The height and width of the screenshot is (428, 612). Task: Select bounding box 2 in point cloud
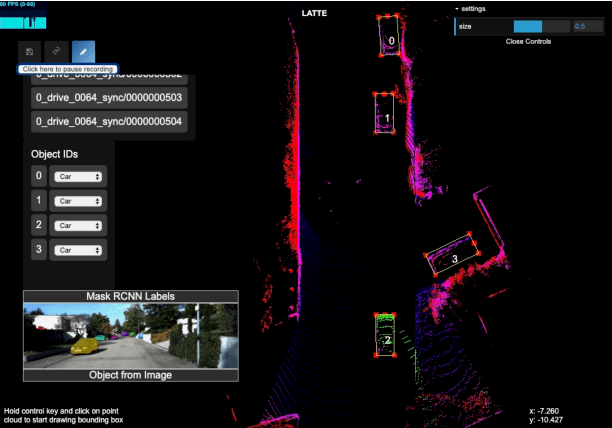(x=385, y=335)
